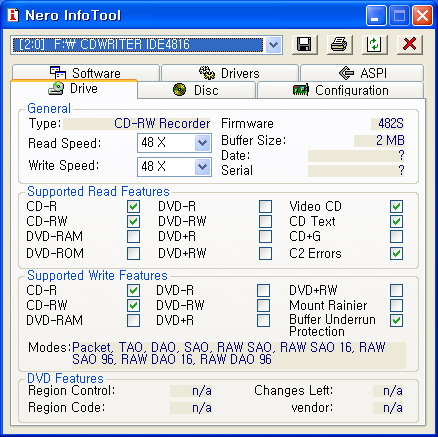
Task: Click the floppy disk save icon
Action: coord(304,44)
